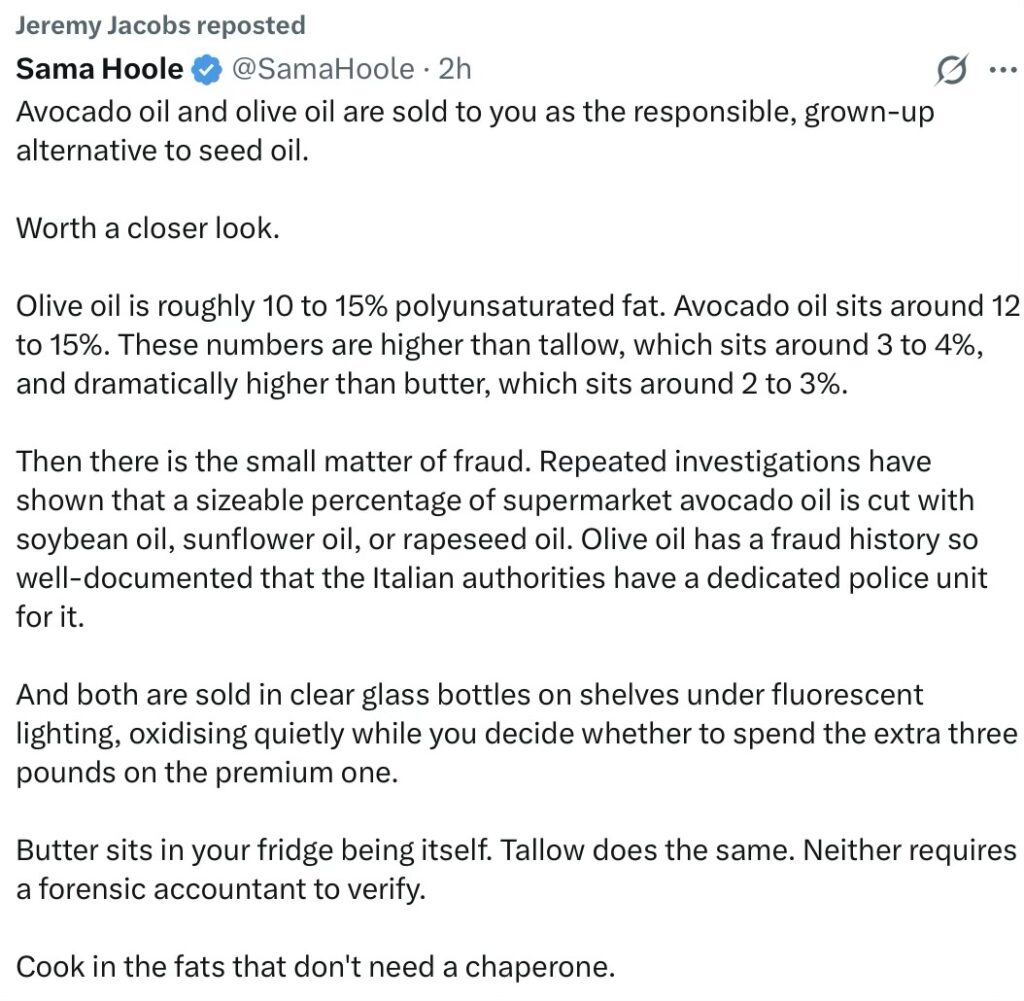Click the @SamaHoole handle
The height and width of the screenshot is (1001, 1024).
pyautogui.click(x=323, y=69)
